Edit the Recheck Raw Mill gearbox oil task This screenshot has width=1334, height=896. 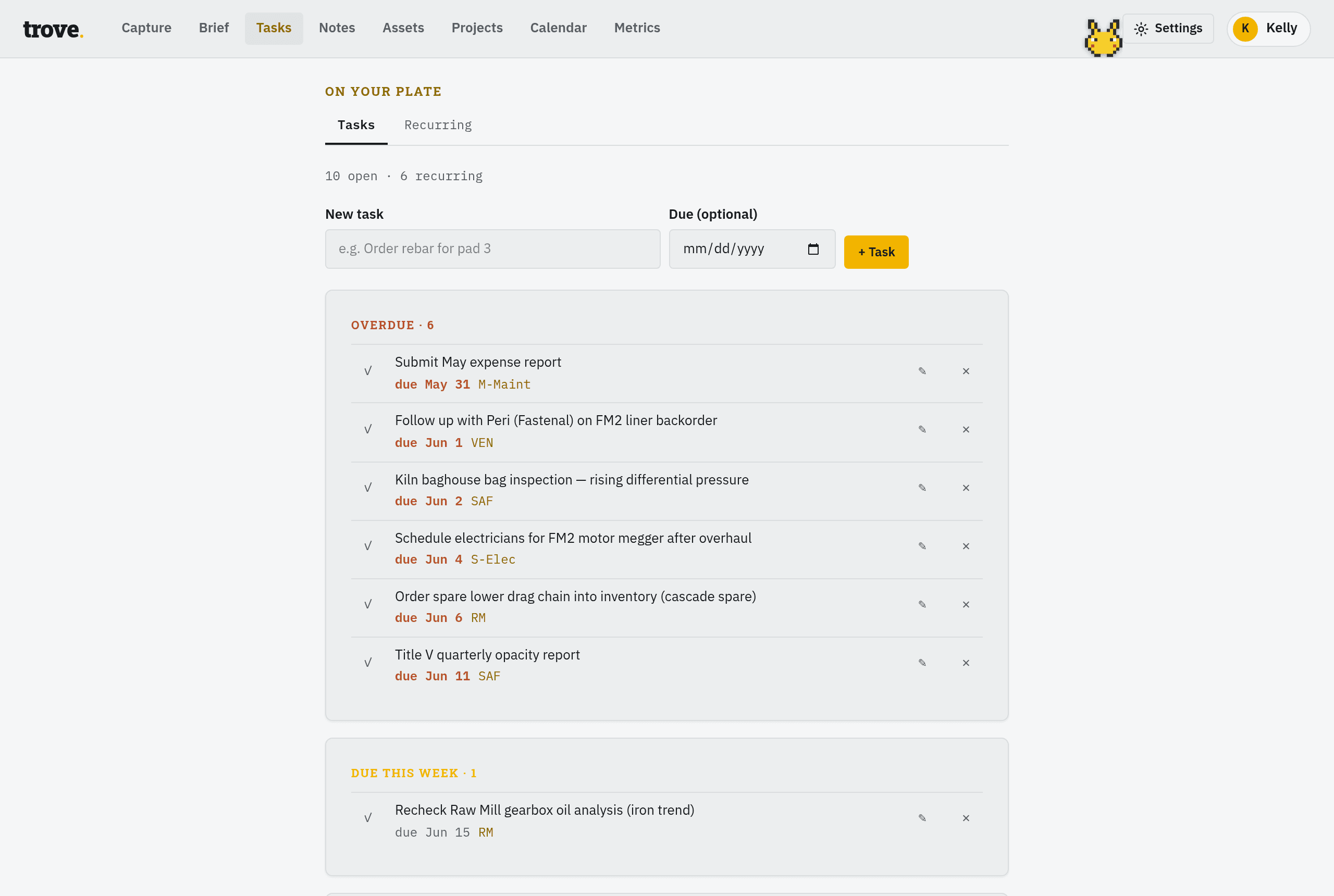click(922, 818)
